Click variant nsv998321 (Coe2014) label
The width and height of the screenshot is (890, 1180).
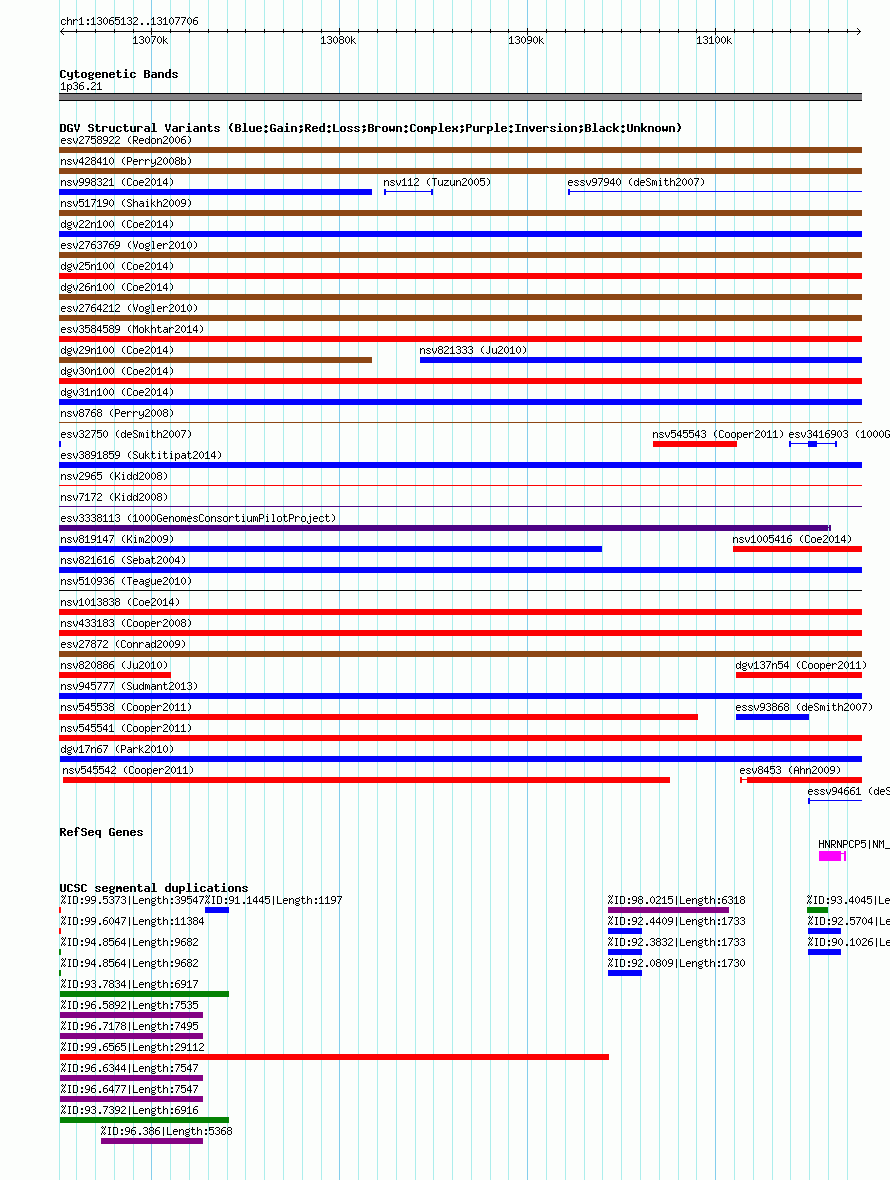[117, 182]
